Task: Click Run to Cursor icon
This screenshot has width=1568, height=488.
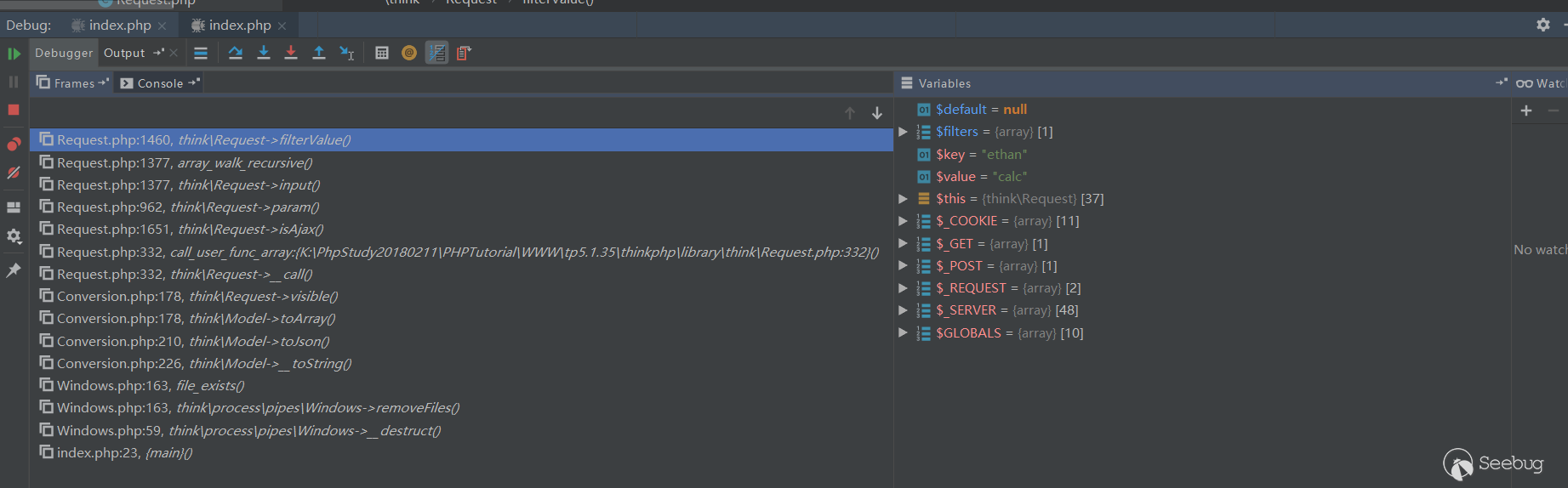Action: [x=347, y=53]
